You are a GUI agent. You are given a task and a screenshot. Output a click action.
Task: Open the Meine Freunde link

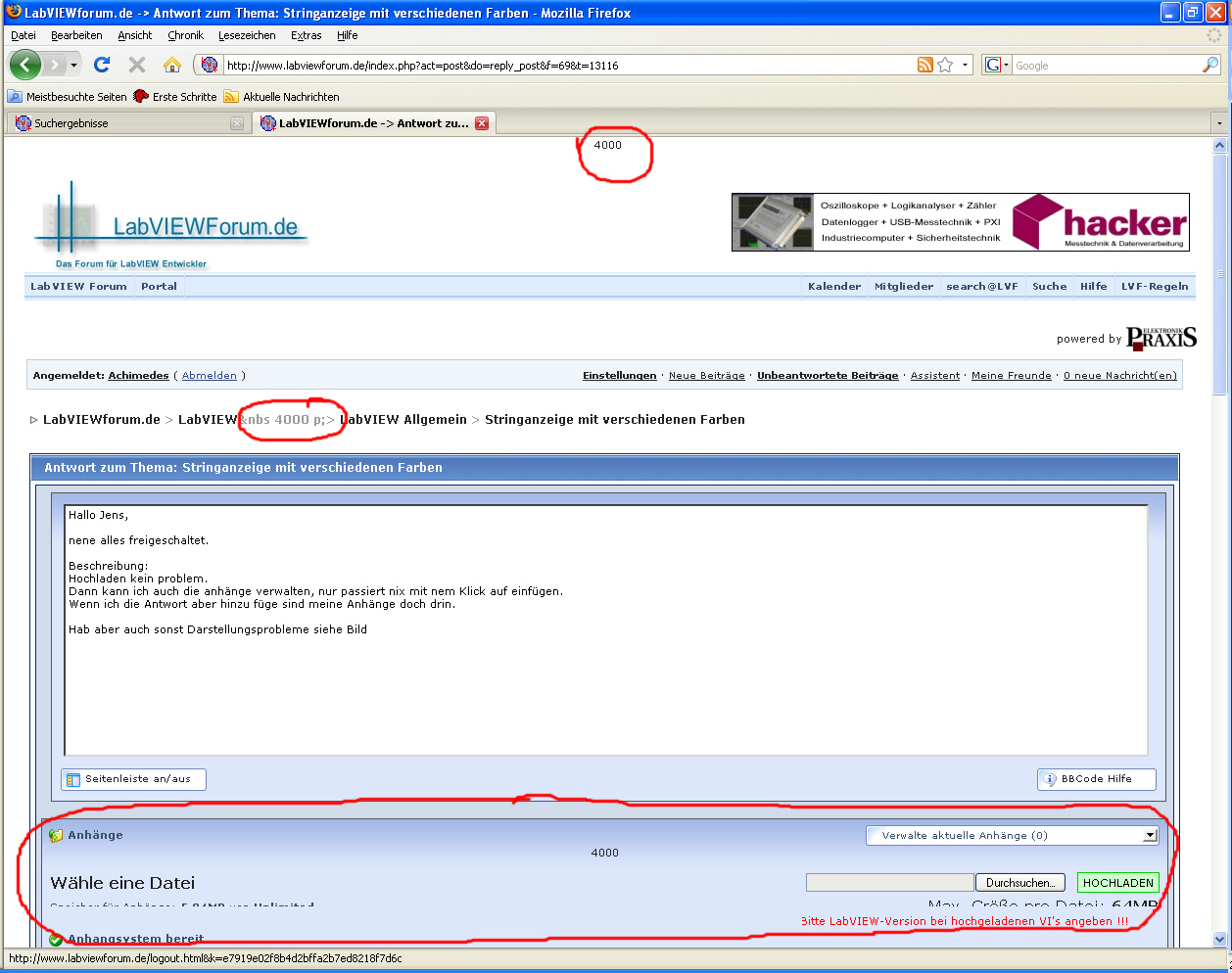[1012, 376]
